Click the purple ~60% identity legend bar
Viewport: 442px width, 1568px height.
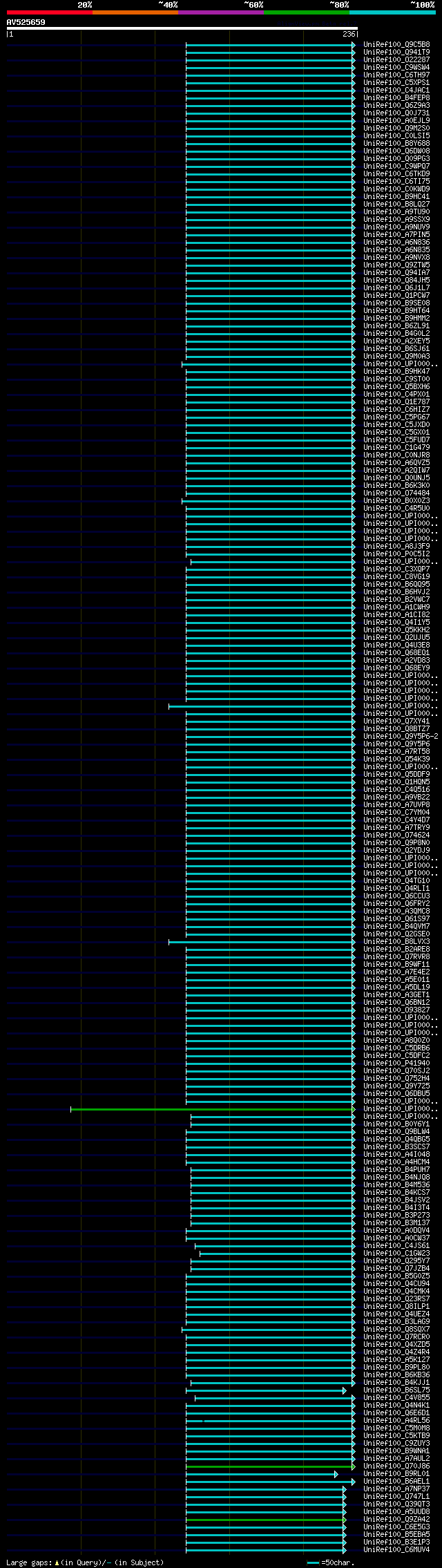pyautogui.click(x=221, y=12)
